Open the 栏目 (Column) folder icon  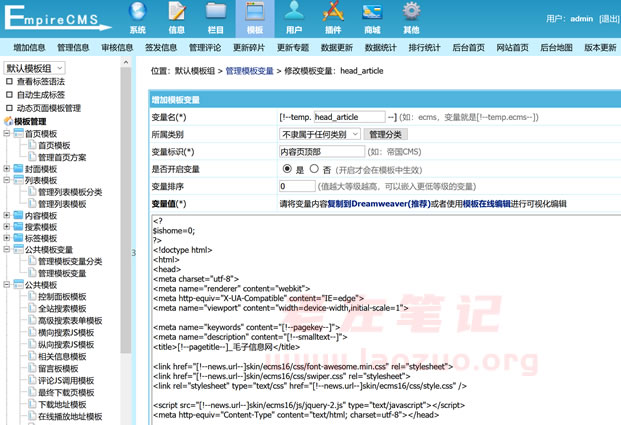pyautogui.click(x=215, y=17)
